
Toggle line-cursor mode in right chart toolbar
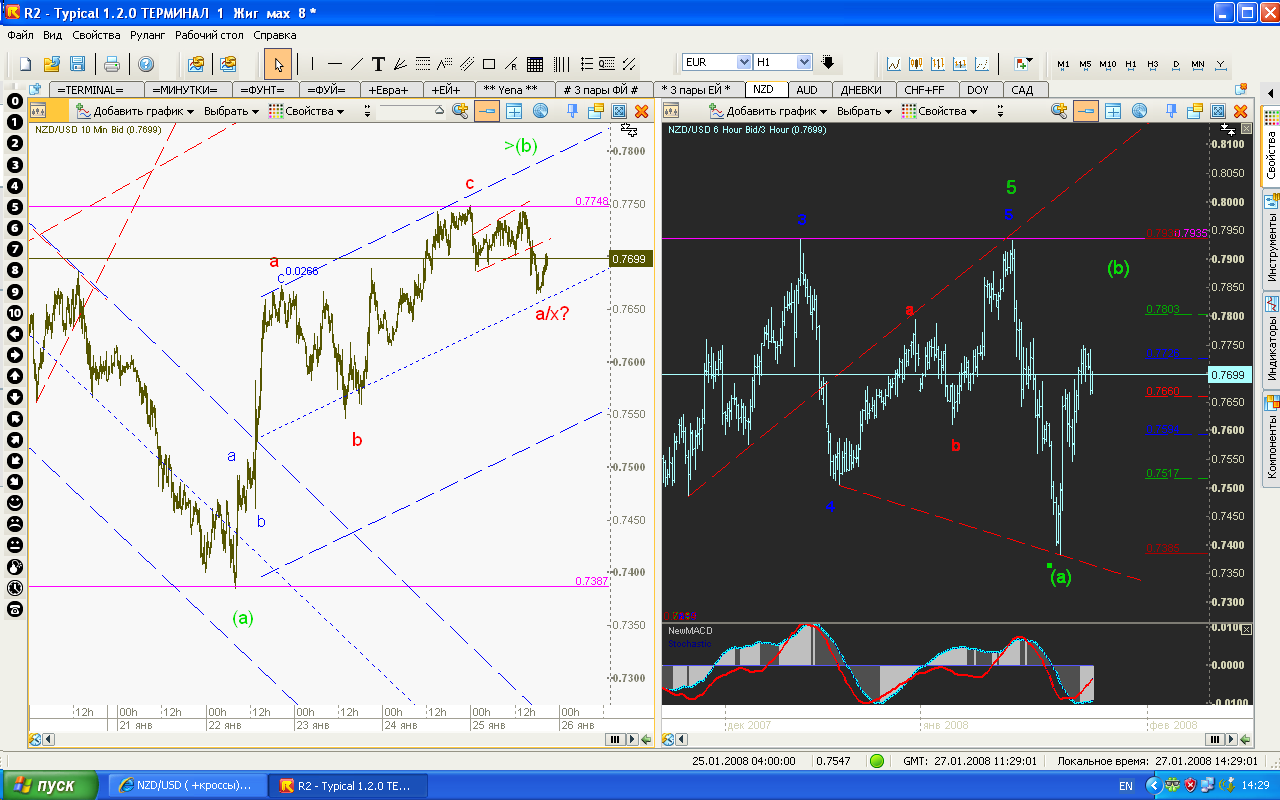tap(1086, 111)
